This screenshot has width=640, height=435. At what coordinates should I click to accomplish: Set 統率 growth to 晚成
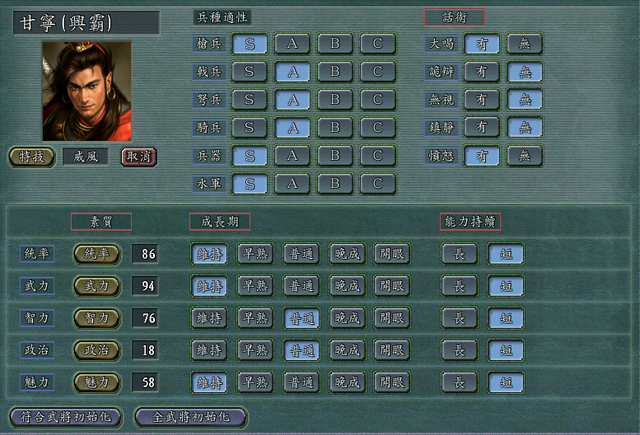(347, 254)
